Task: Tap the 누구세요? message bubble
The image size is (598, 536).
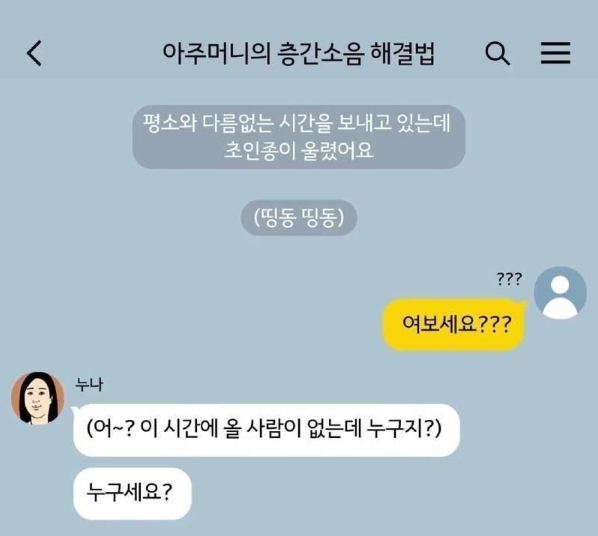Action: point(132,493)
